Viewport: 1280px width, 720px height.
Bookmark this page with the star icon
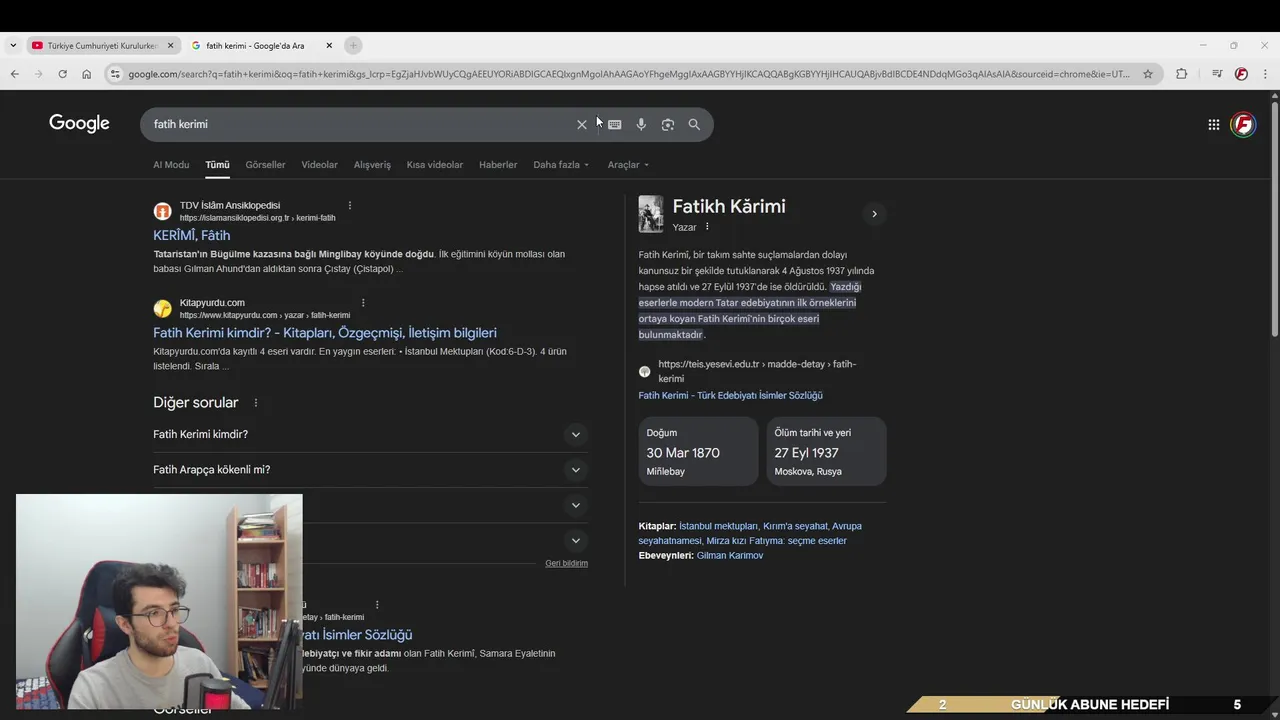[x=1148, y=74]
